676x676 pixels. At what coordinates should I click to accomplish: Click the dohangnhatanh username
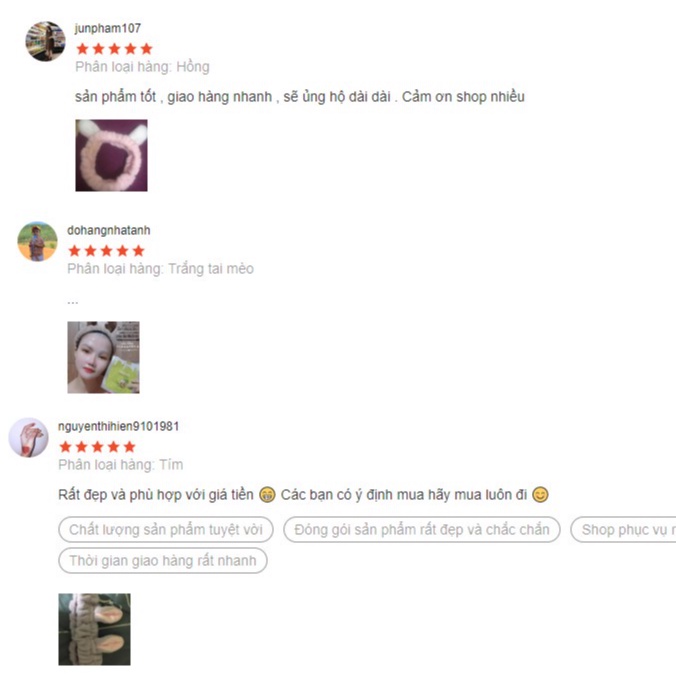pyautogui.click(x=109, y=230)
